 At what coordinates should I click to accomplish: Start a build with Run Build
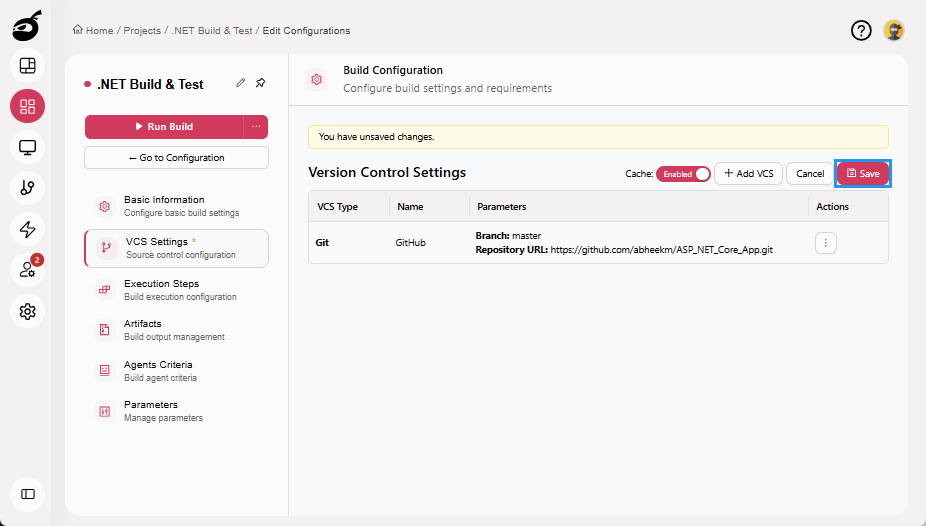click(x=164, y=126)
